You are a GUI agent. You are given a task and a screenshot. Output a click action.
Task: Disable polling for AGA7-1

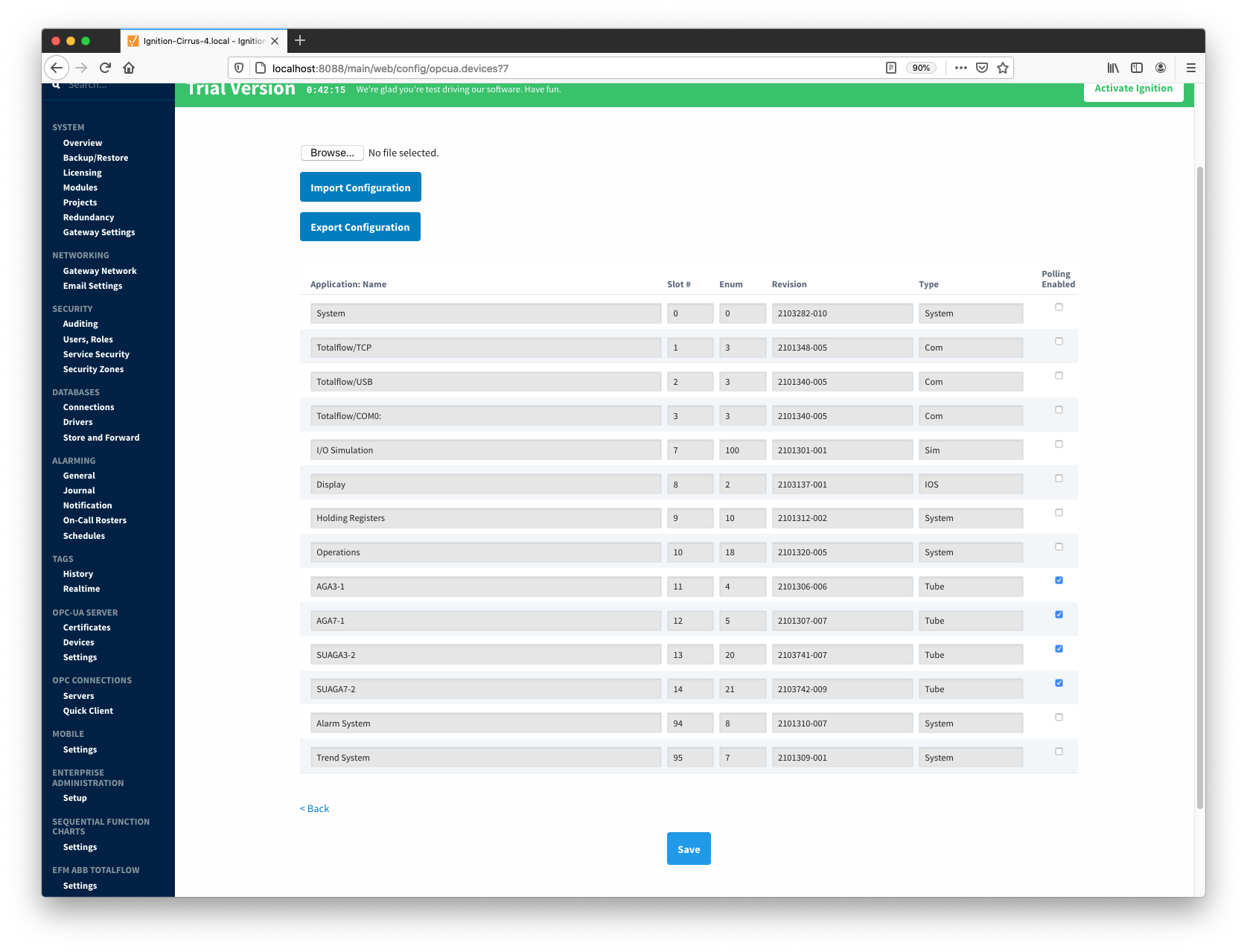(1059, 615)
